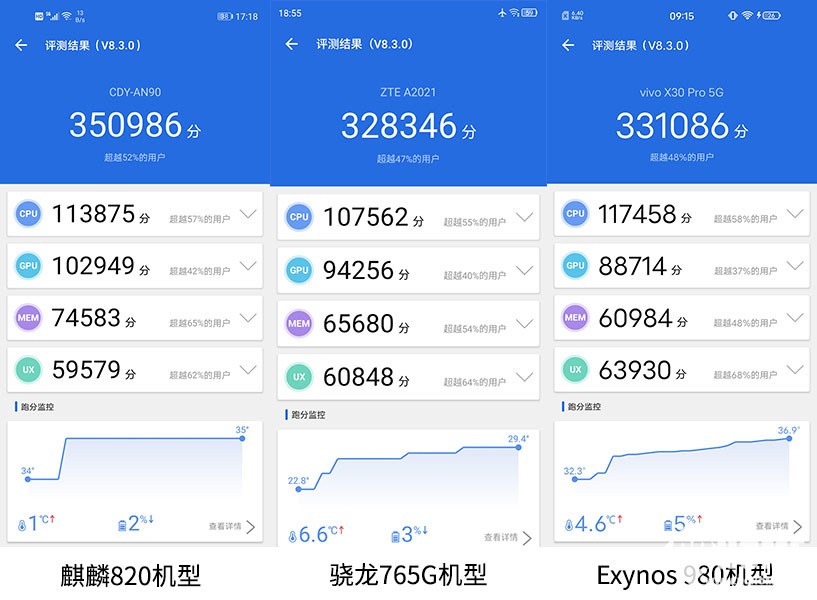Expand the GPU 88714 score row

(795, 266)
